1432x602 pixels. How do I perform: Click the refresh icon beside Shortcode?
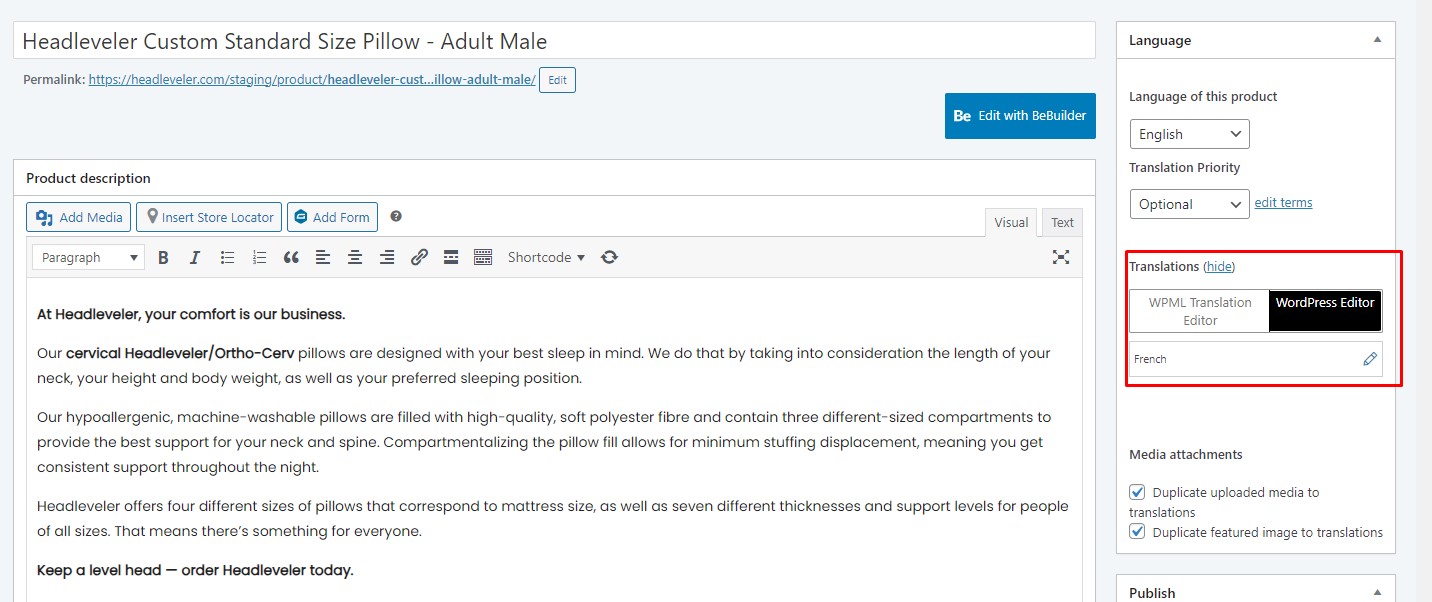(609, 257)
